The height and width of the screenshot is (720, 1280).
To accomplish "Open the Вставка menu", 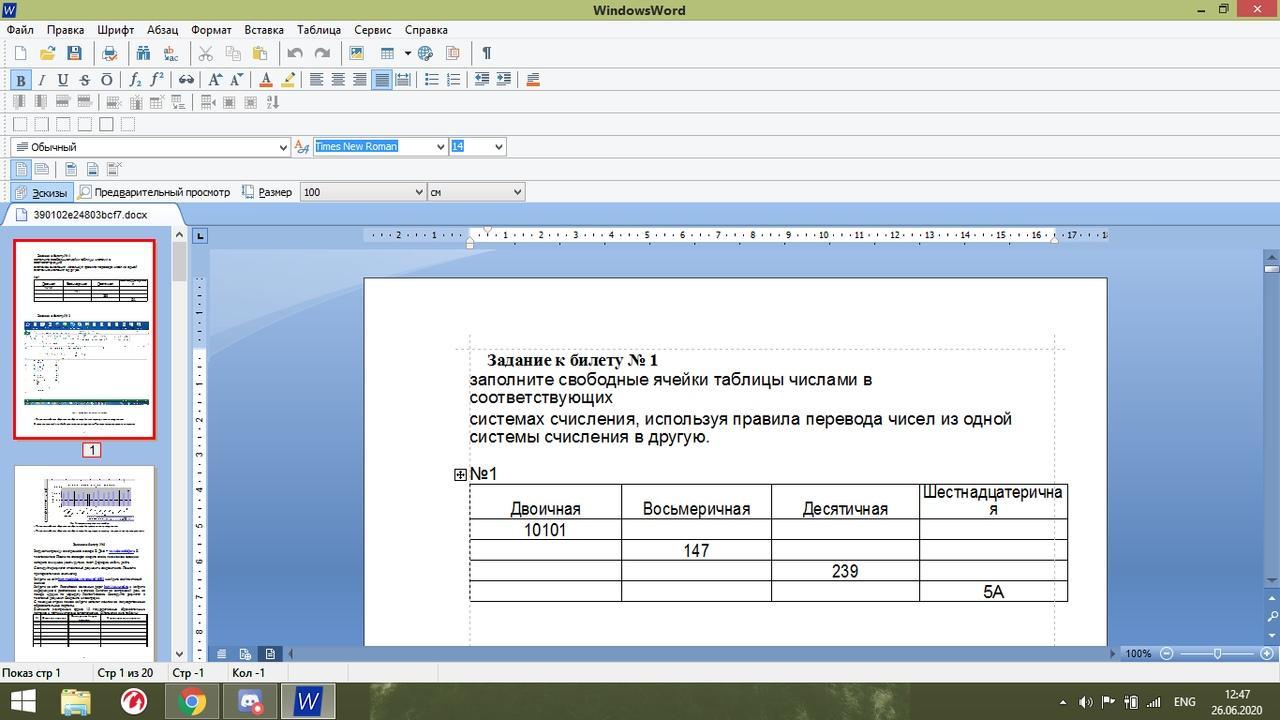I will [264, 30].
